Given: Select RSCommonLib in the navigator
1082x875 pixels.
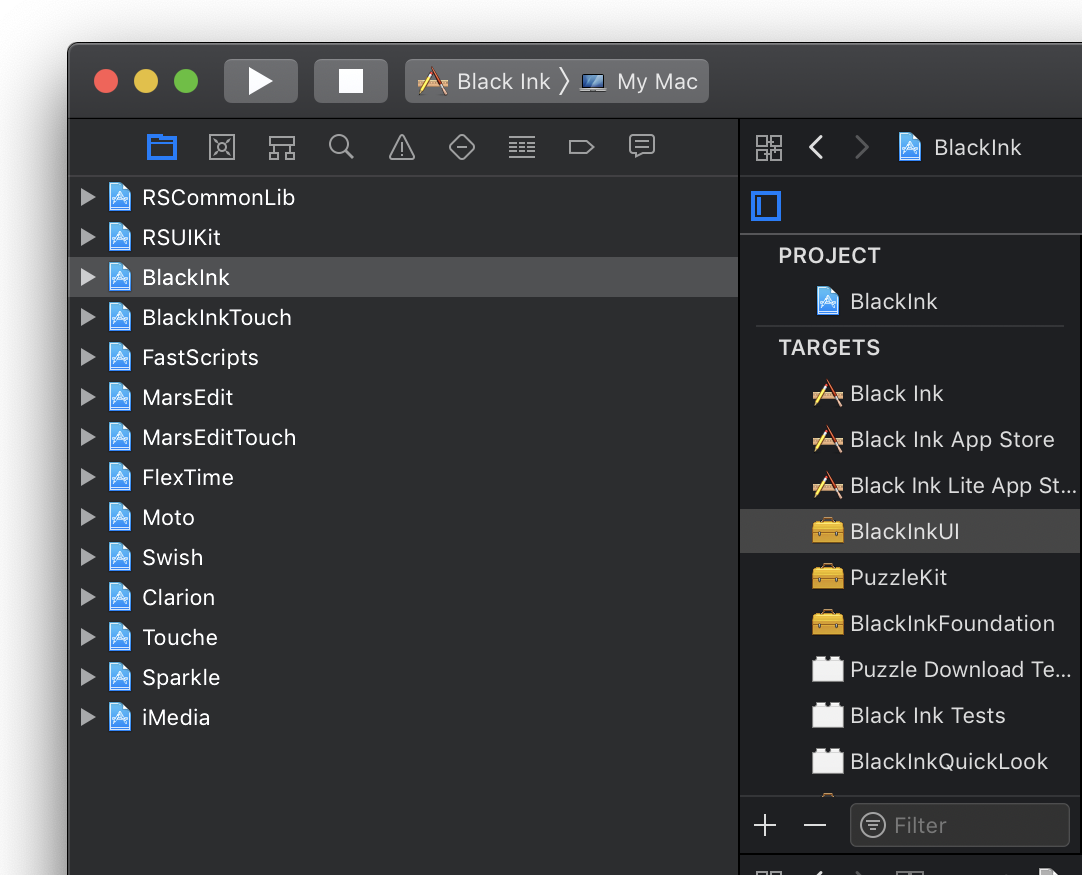Looking at the screenshot, I should point(404,197).
